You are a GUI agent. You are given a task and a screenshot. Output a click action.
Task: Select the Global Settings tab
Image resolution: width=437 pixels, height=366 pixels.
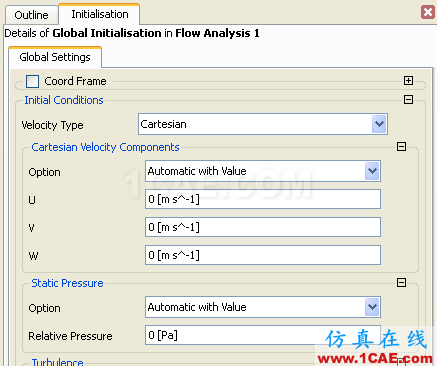pyautogui.click(x=55, y=57)
